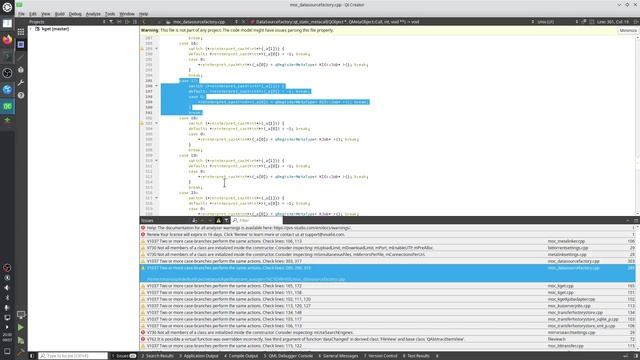This screenshot has height=360, width=640.
Task: Click the green Run button
Action: tap(21, 327)
